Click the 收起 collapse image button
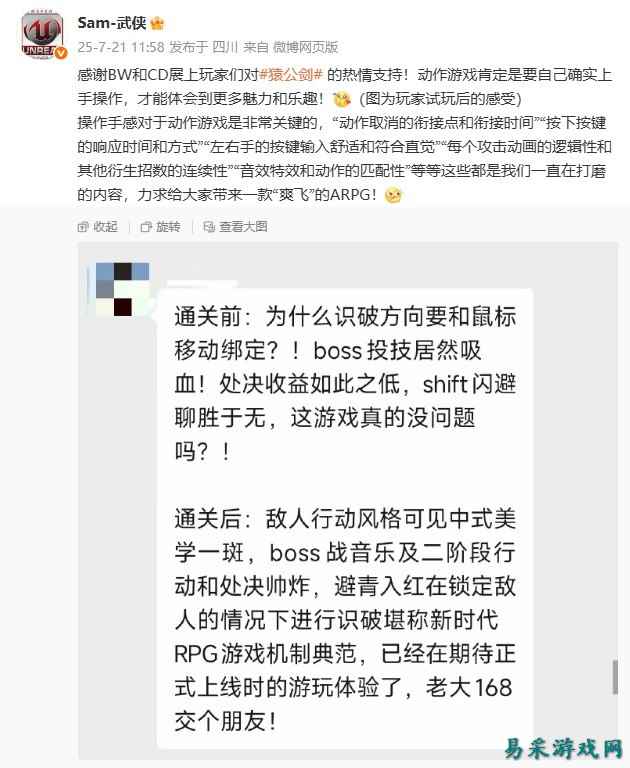Image resolution: width=630 pixels, height=768 pixels. [98, 226]
